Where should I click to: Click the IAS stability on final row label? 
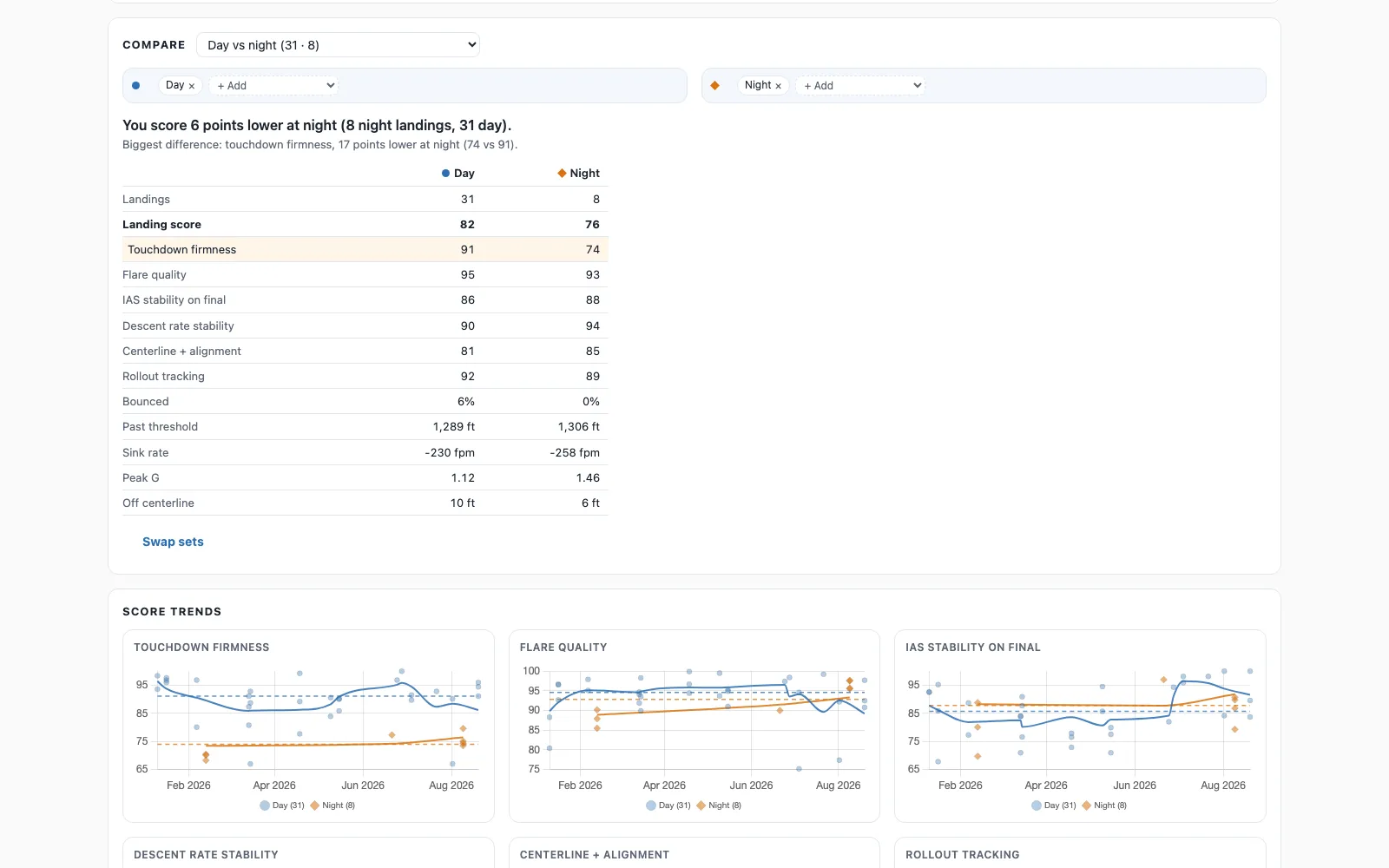click(x=174, y=300)
